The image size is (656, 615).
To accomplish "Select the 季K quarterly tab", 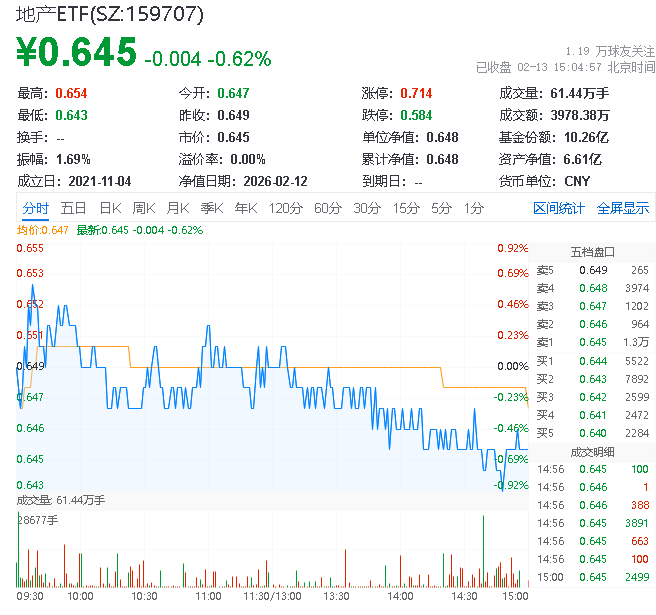I will (211, 208).
